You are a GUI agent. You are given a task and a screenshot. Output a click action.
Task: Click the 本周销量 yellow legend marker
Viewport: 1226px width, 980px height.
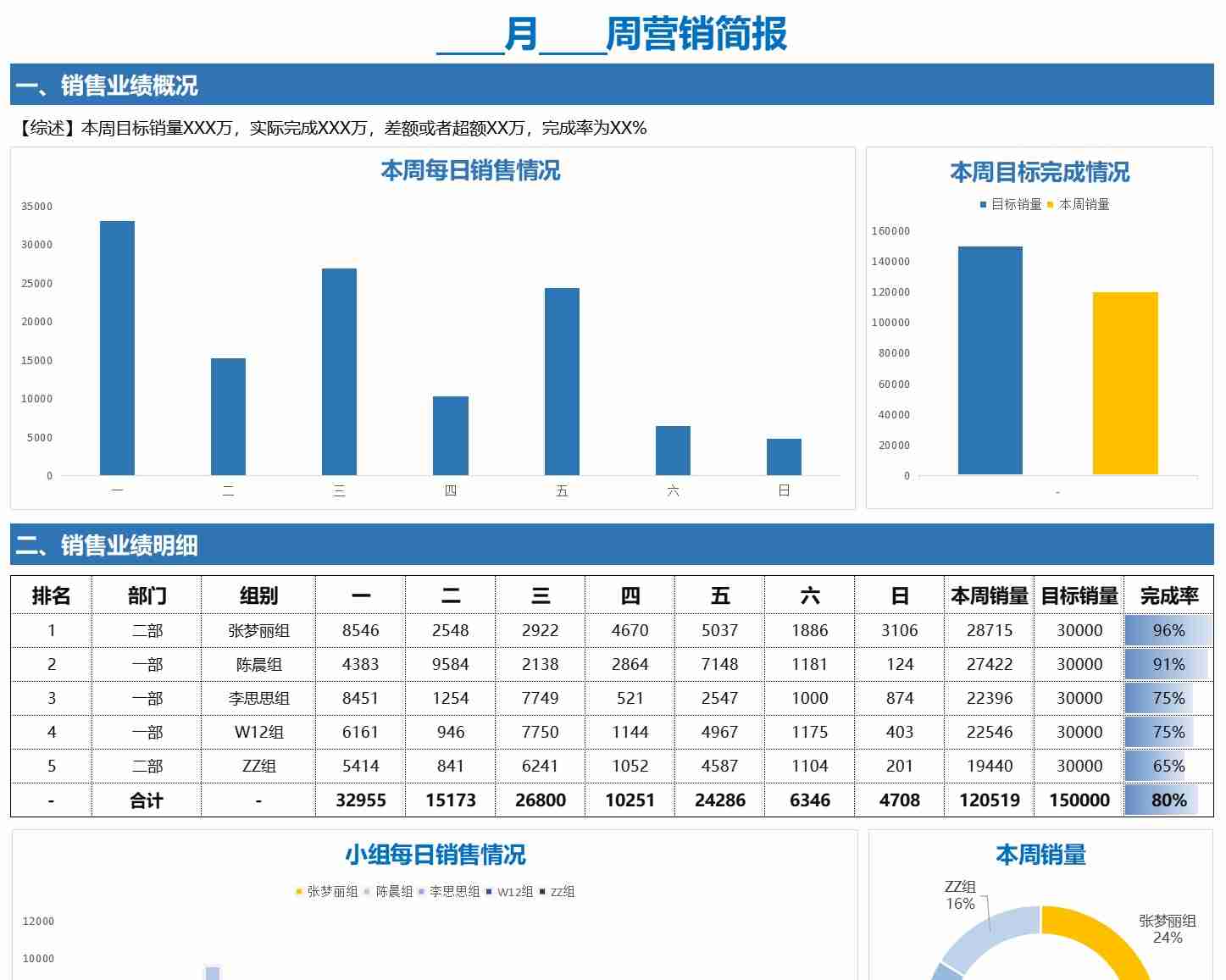click(x=1051, y=204)
